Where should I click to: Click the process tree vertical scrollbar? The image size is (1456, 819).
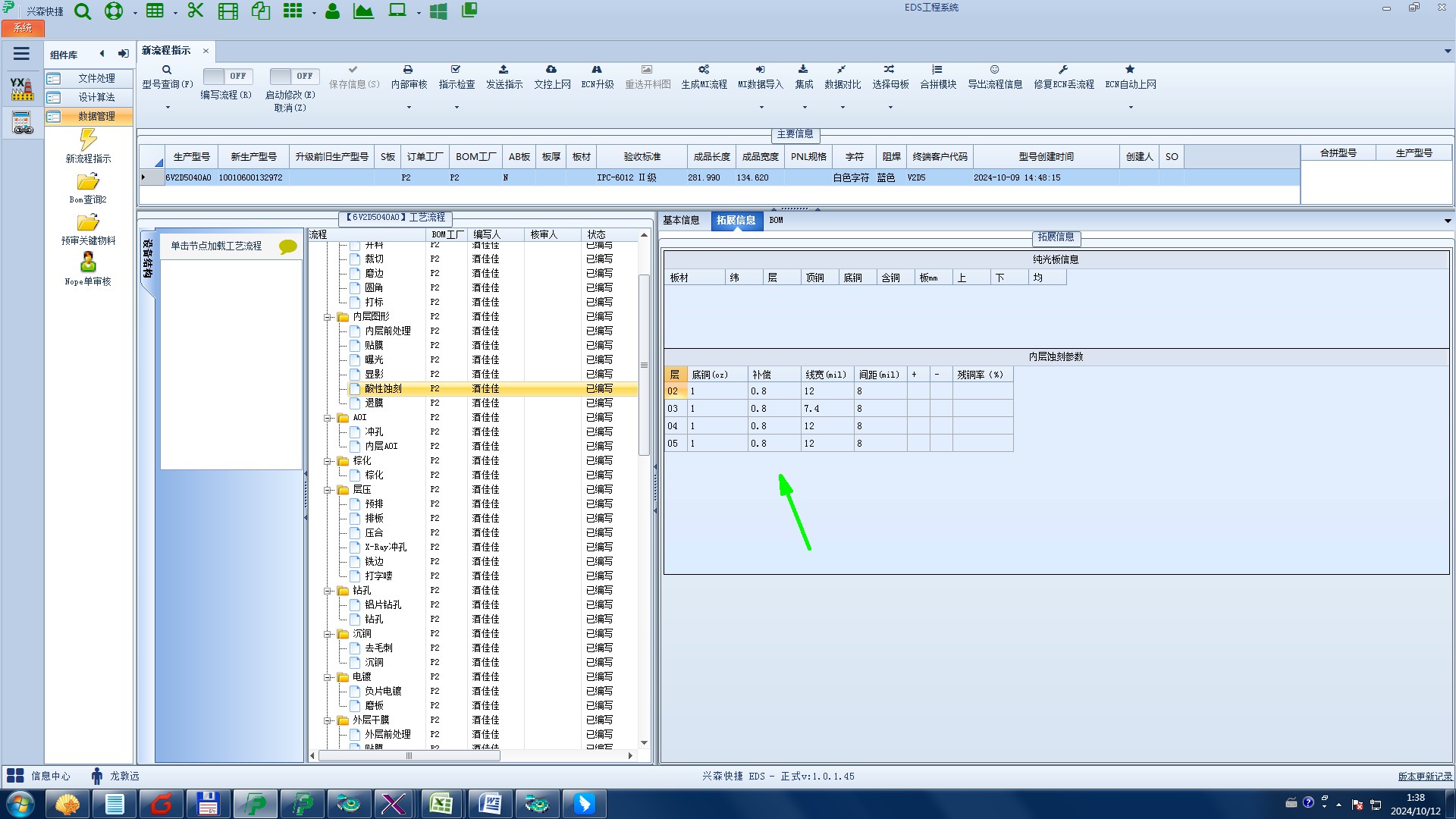[x=644, y=364]
